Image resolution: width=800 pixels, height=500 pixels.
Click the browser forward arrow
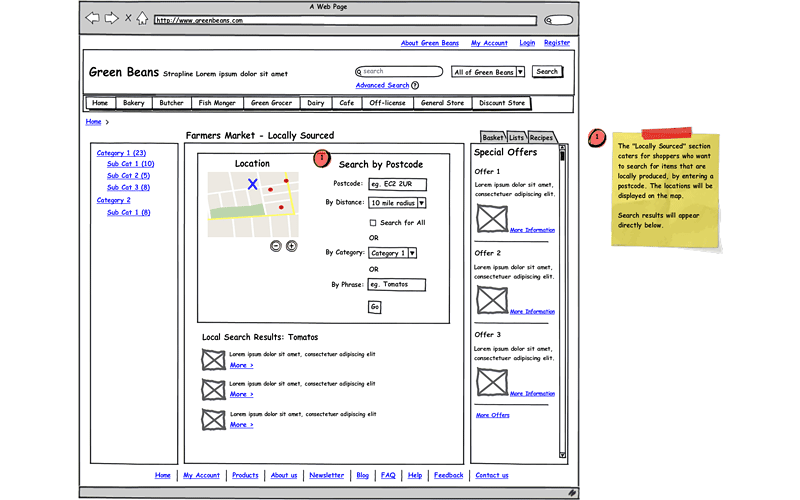pos(111,18)
